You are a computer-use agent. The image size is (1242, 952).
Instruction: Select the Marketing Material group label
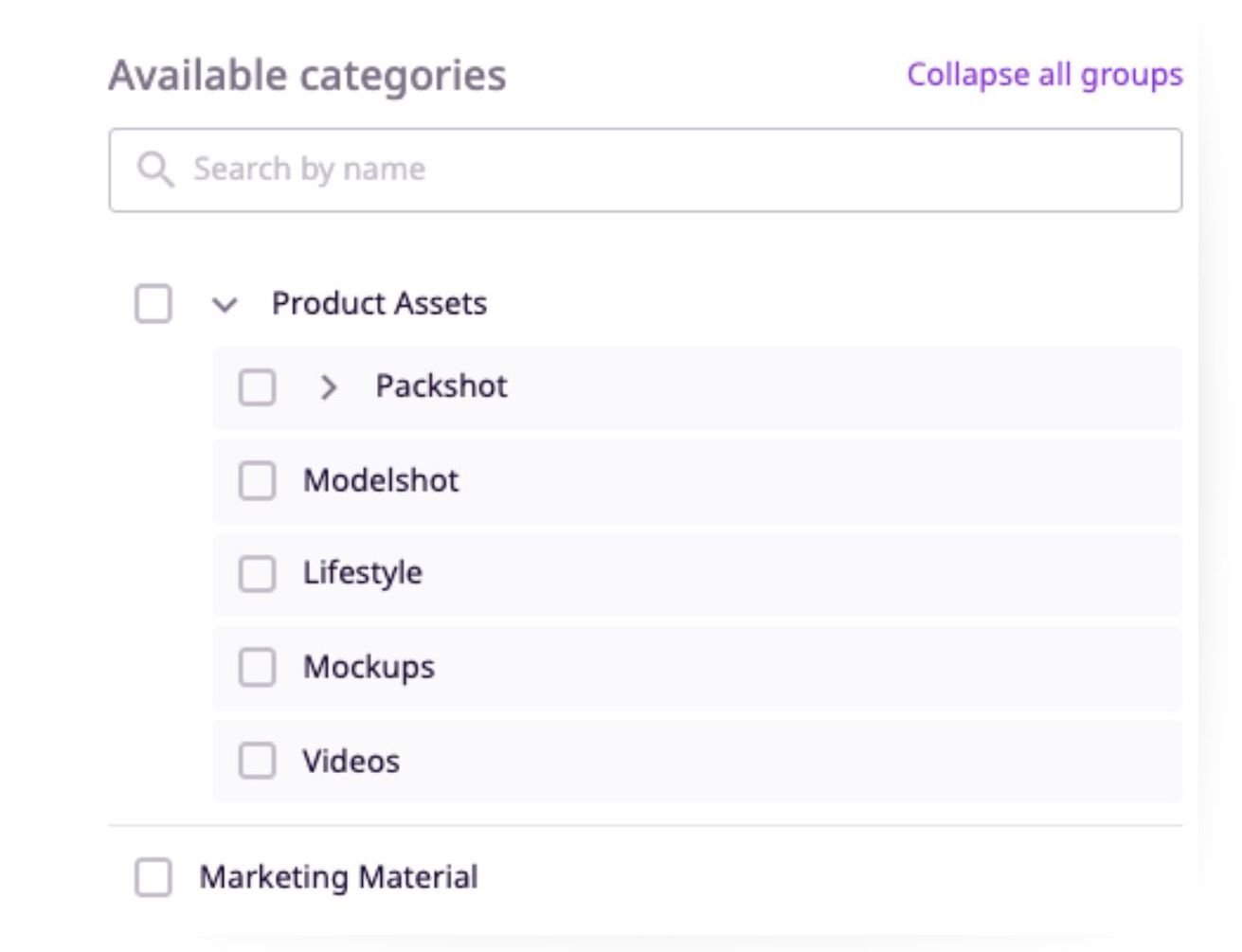[338, 877]
